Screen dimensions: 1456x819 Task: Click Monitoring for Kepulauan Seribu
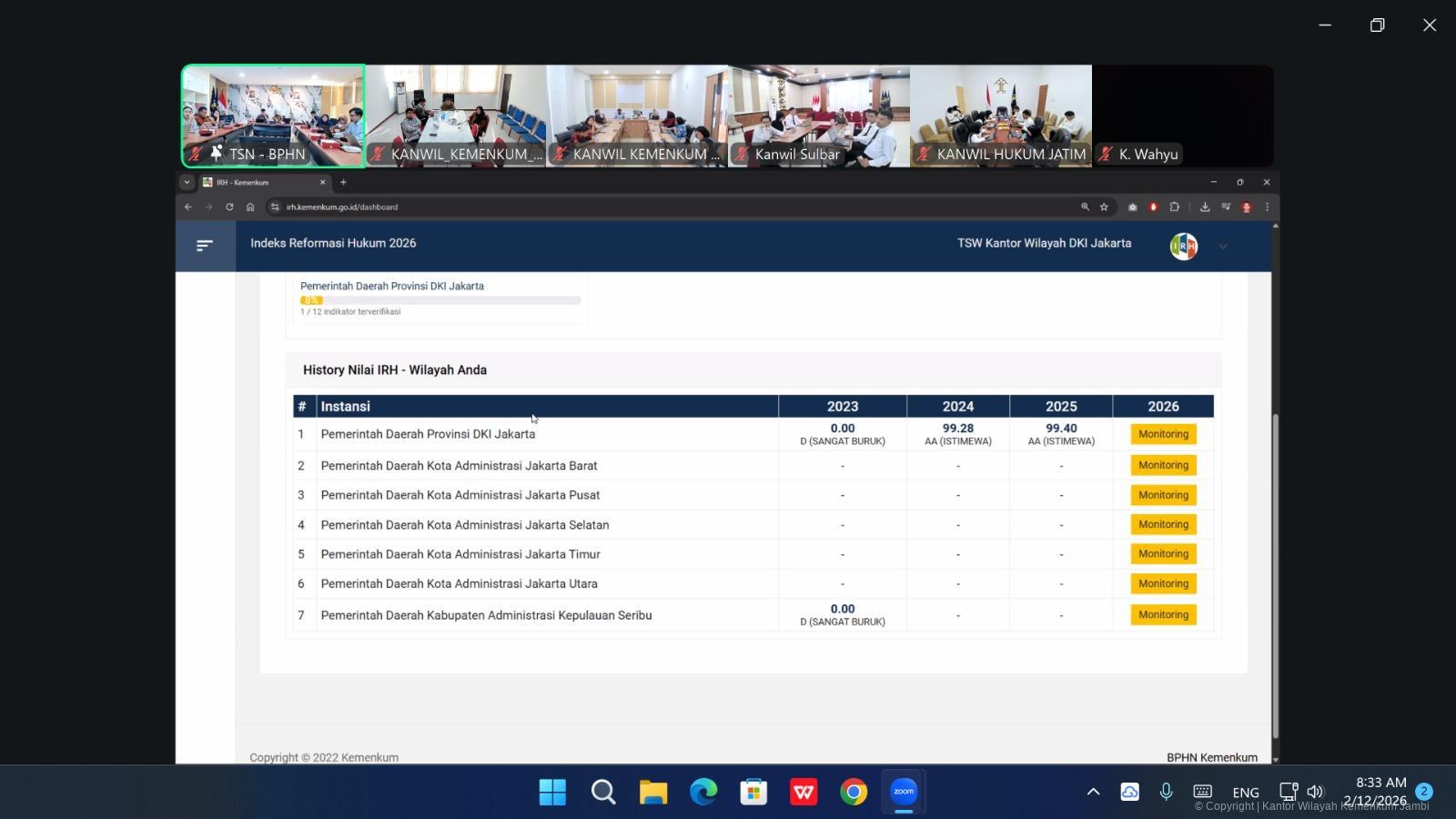click(x=1163, y=615)
